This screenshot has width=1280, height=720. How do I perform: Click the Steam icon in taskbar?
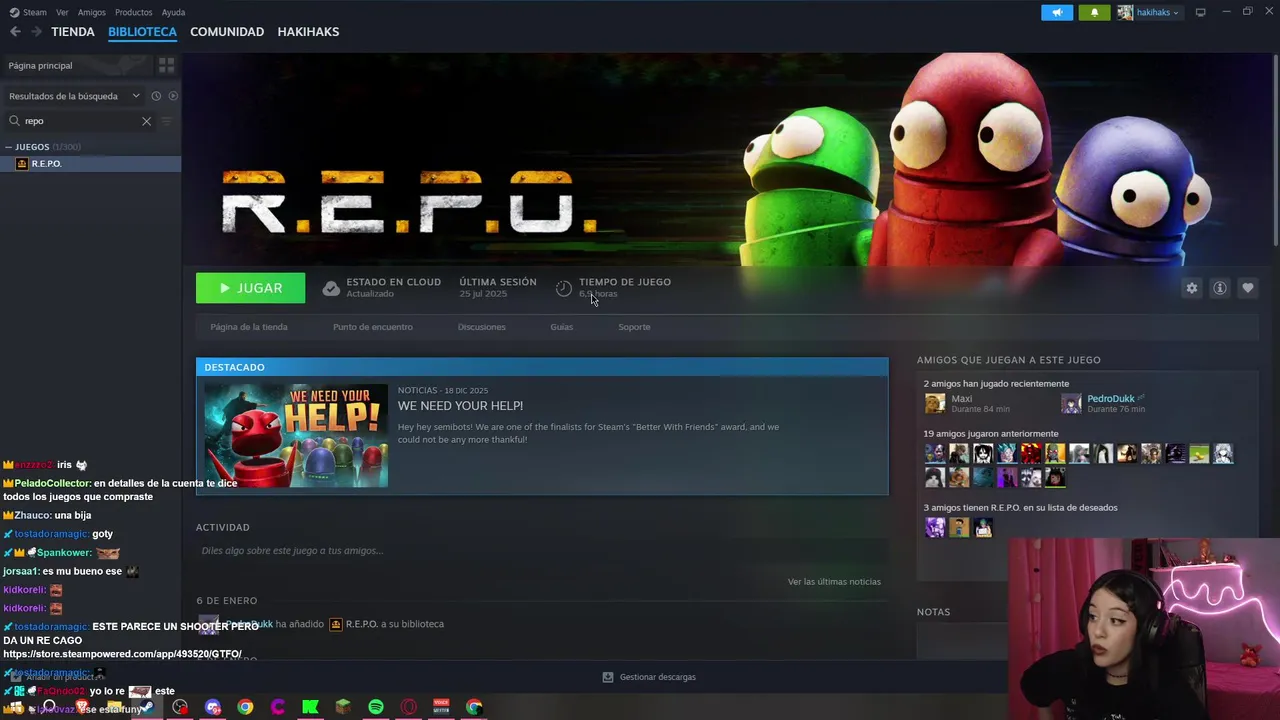(147, 707)
